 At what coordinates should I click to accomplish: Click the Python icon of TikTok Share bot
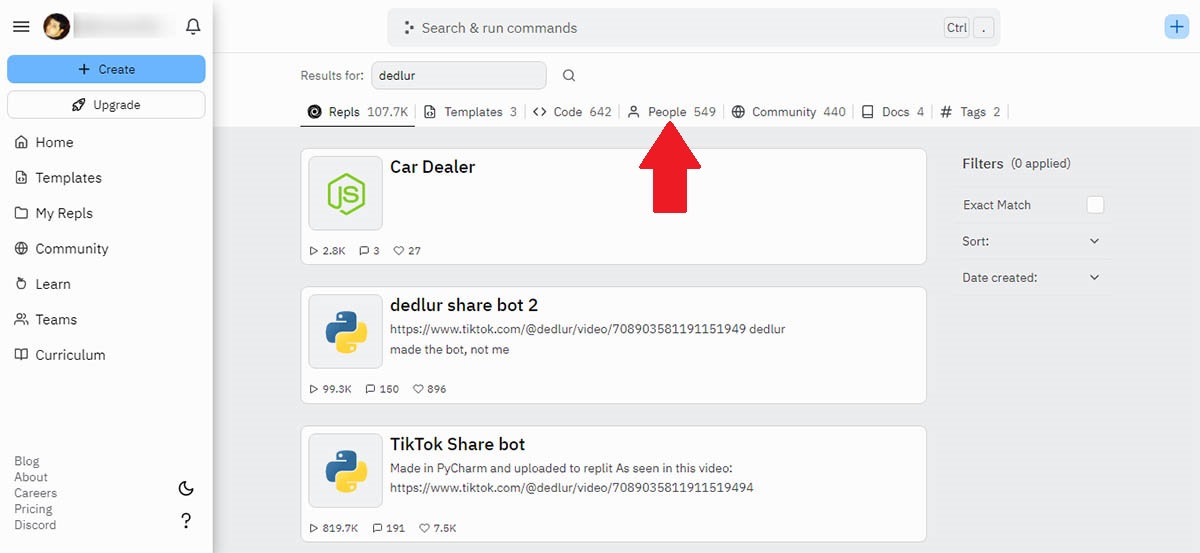(x=345, y=471)
